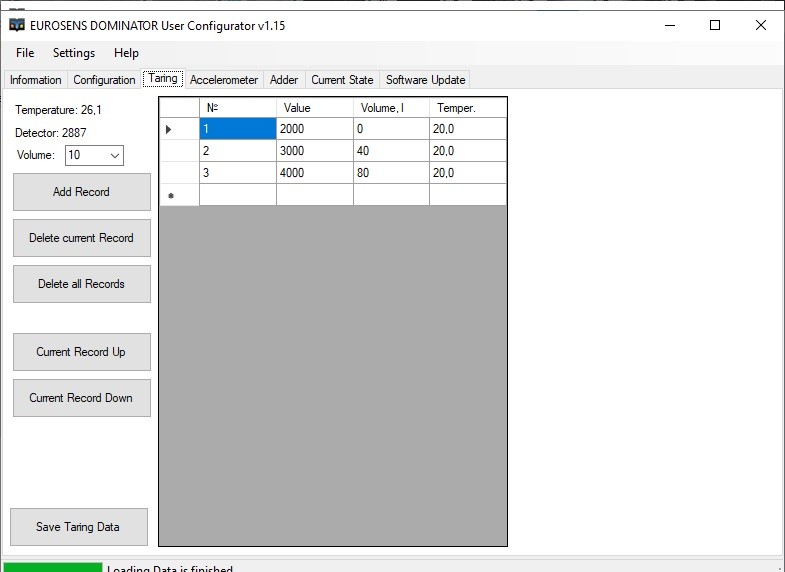
Task: Select Temper. cell in row 3
Action: click(x=468, y=173)
